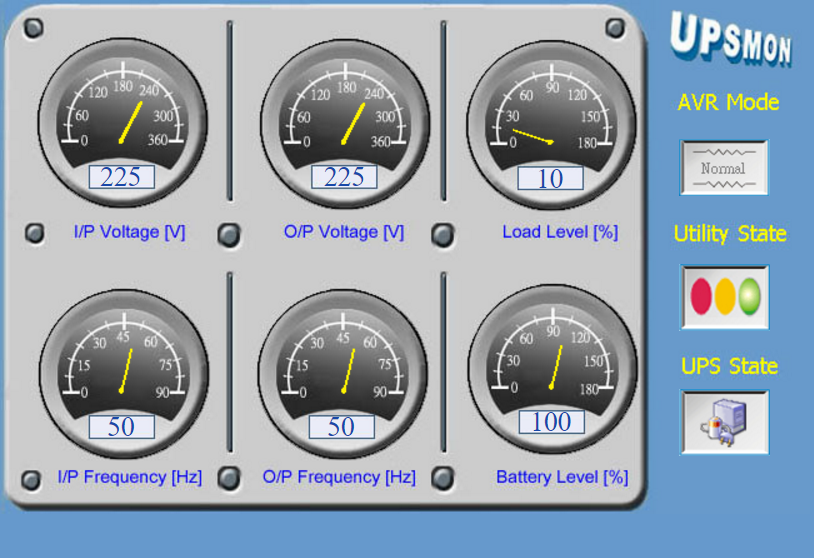Image resolution: width=814 pixels, height=558 pixels.
Task: Select the Load Level 10 readout
Action: click(x=550, y=179)
